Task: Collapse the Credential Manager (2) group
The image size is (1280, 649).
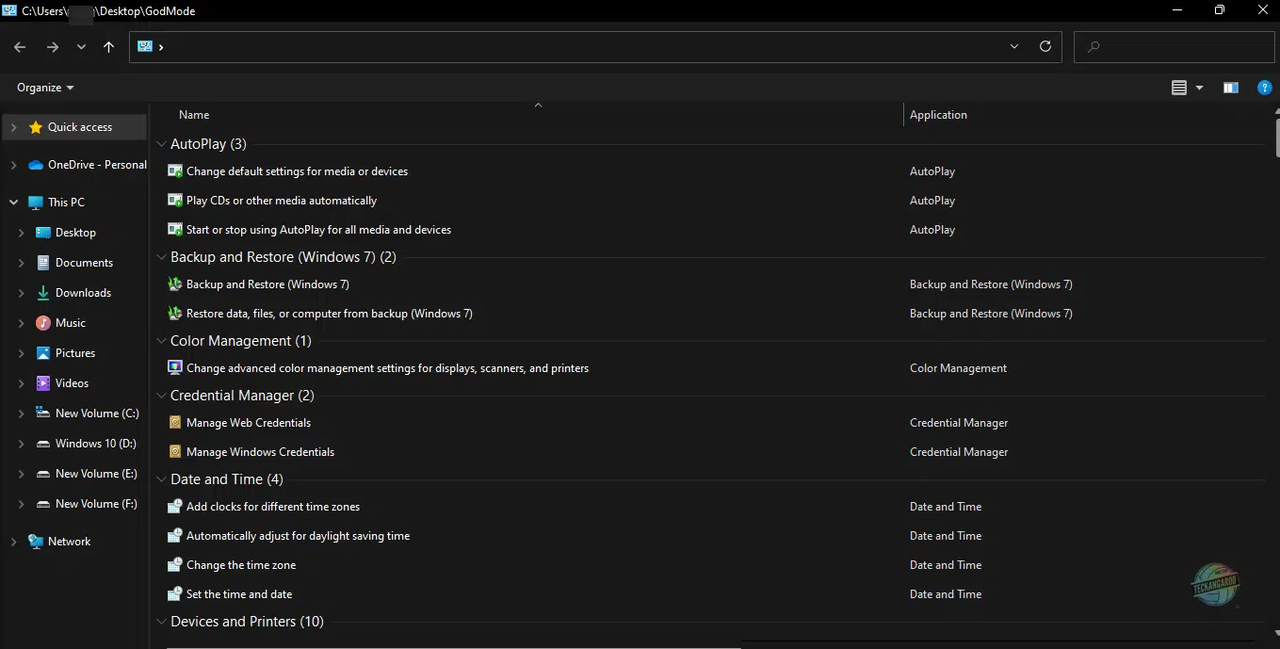Action: (x=161, y=396)
